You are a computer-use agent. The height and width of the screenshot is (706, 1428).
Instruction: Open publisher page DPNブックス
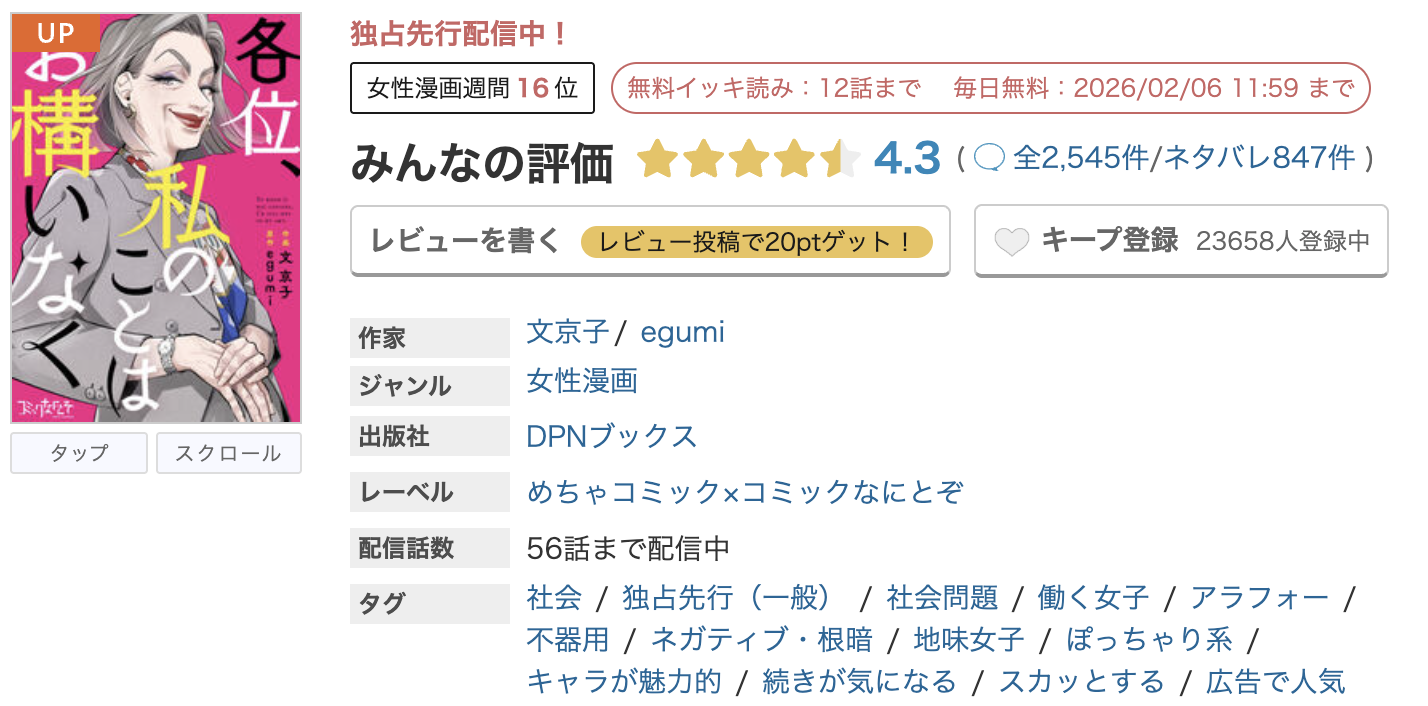(x=612, y=436)
